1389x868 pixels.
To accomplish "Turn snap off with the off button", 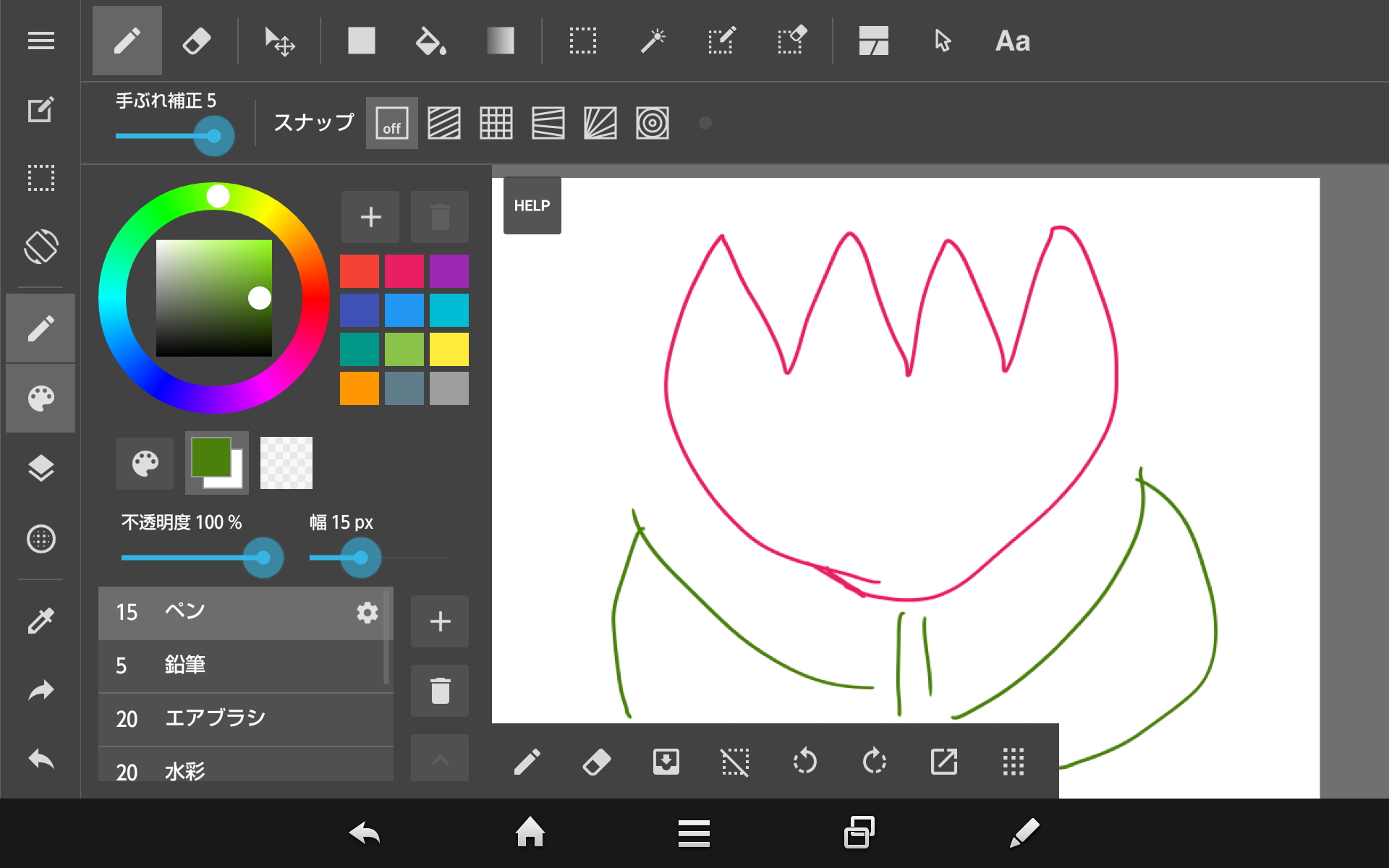I will pos(391,123).
